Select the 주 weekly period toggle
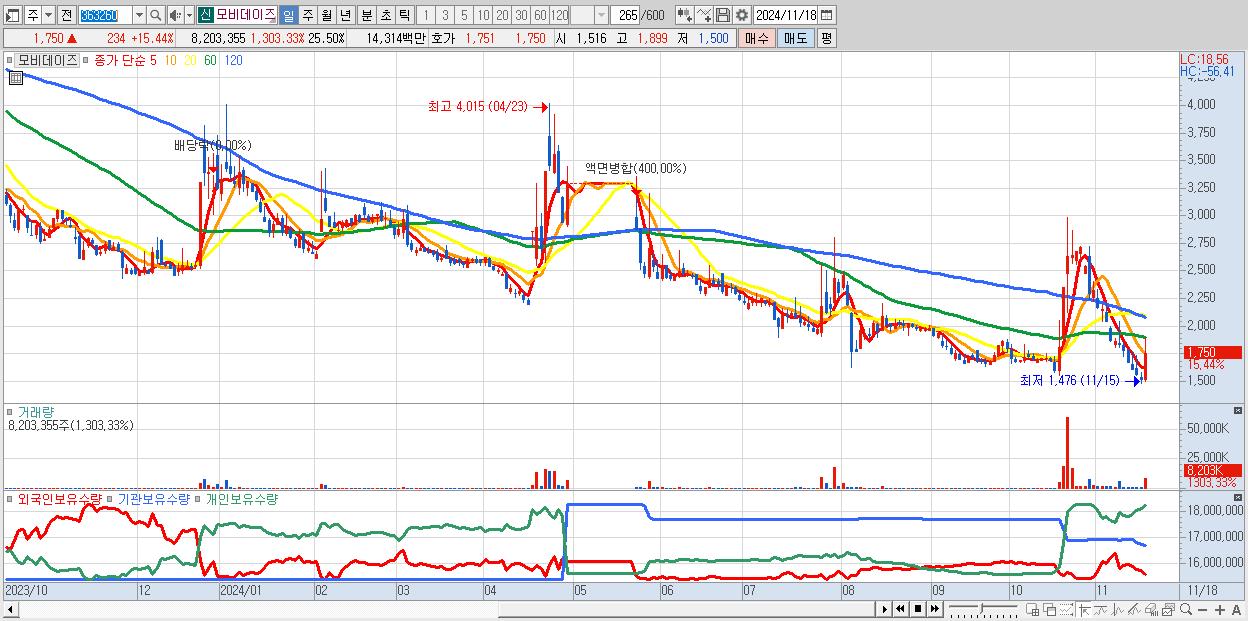This screenshot has height=621, width=1248. pos(308,15)
